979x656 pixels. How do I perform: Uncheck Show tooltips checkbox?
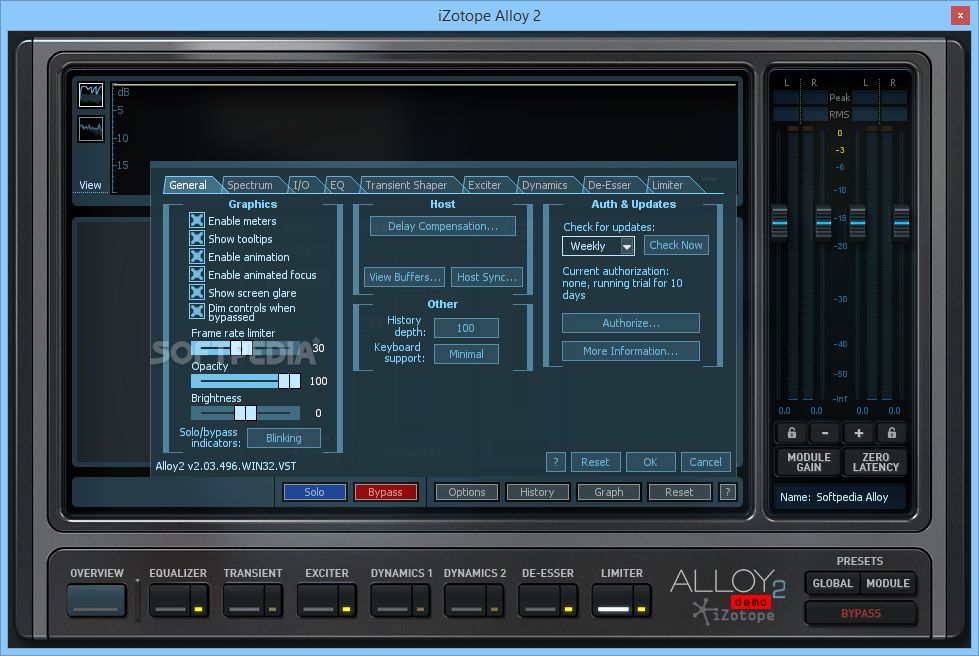(x=197, y=238)
